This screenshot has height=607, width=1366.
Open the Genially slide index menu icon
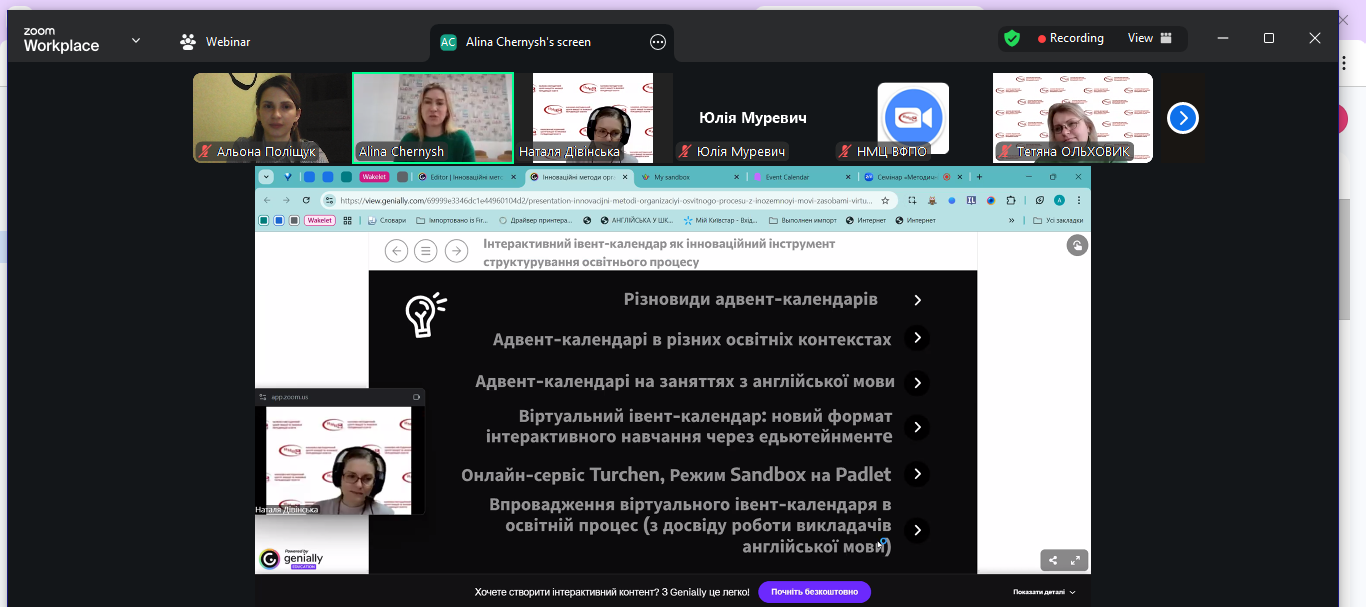pyautogui.click(x=427, y=251)
